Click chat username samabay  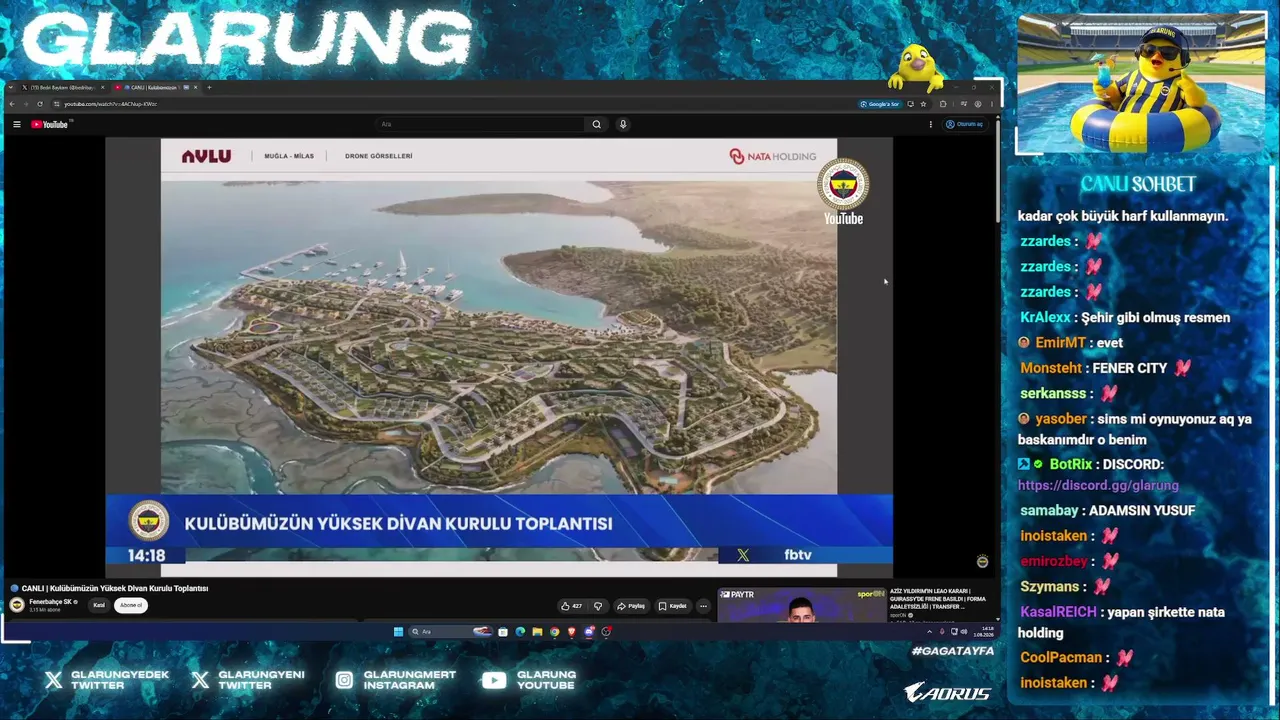click(1049, 511)
